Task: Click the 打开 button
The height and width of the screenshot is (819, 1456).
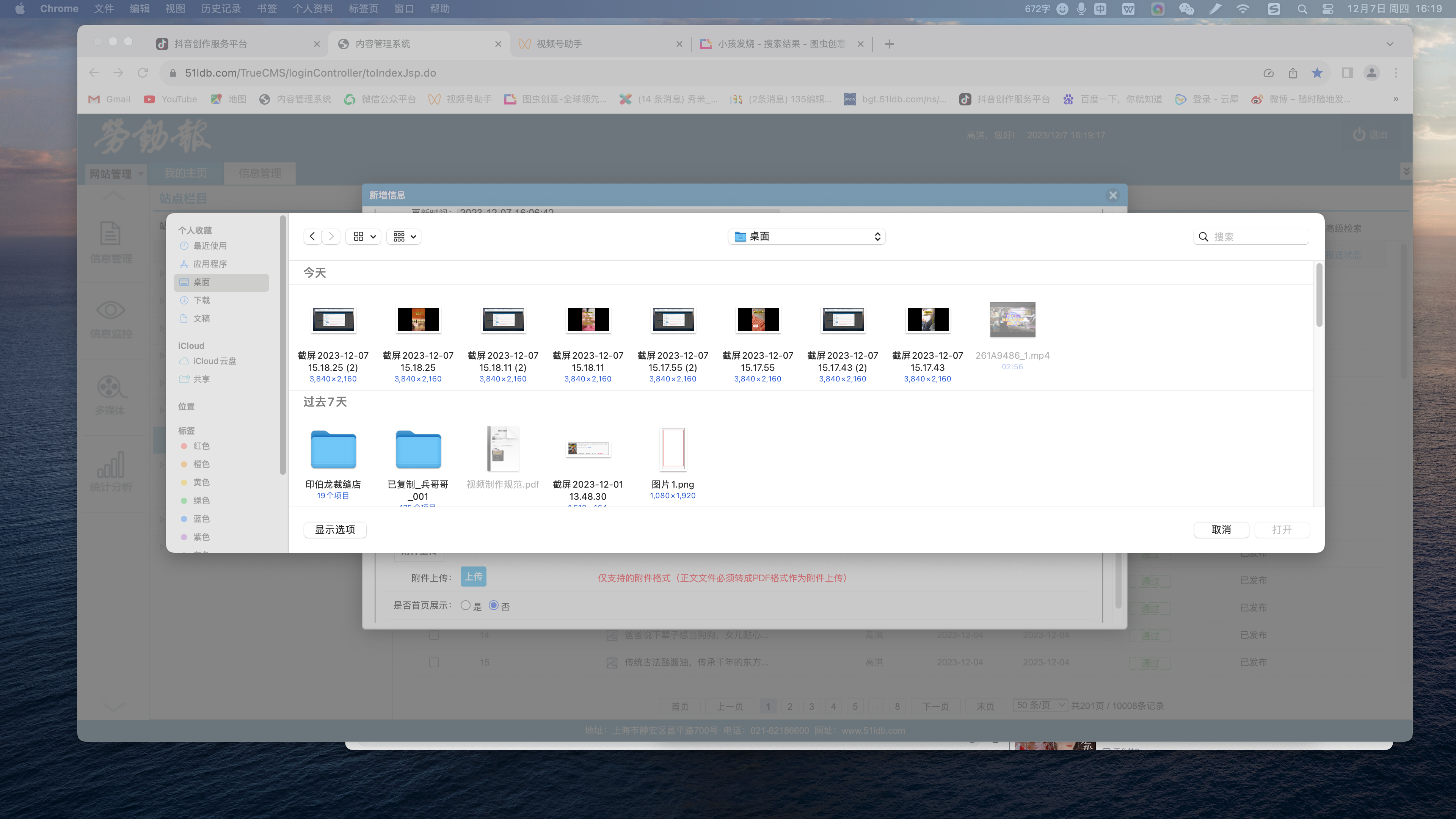Action: point(1282,530)
